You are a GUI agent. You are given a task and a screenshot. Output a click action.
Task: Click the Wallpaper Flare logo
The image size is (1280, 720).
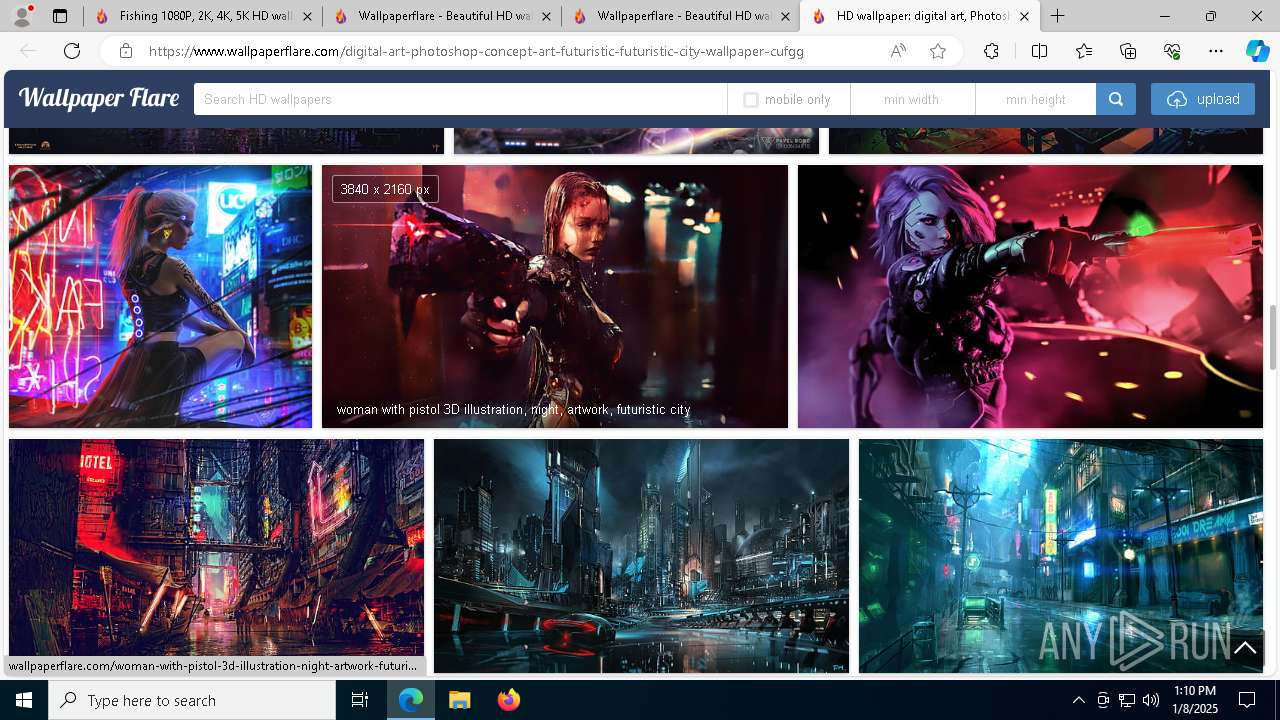point(99,98)
